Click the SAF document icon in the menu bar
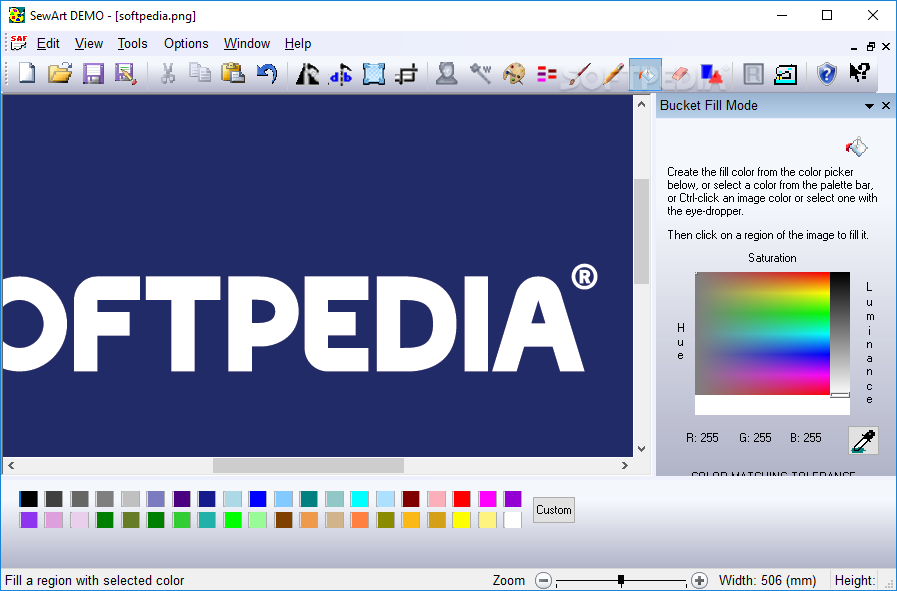Viewport: 897px width, 591px height. (19, 43)
